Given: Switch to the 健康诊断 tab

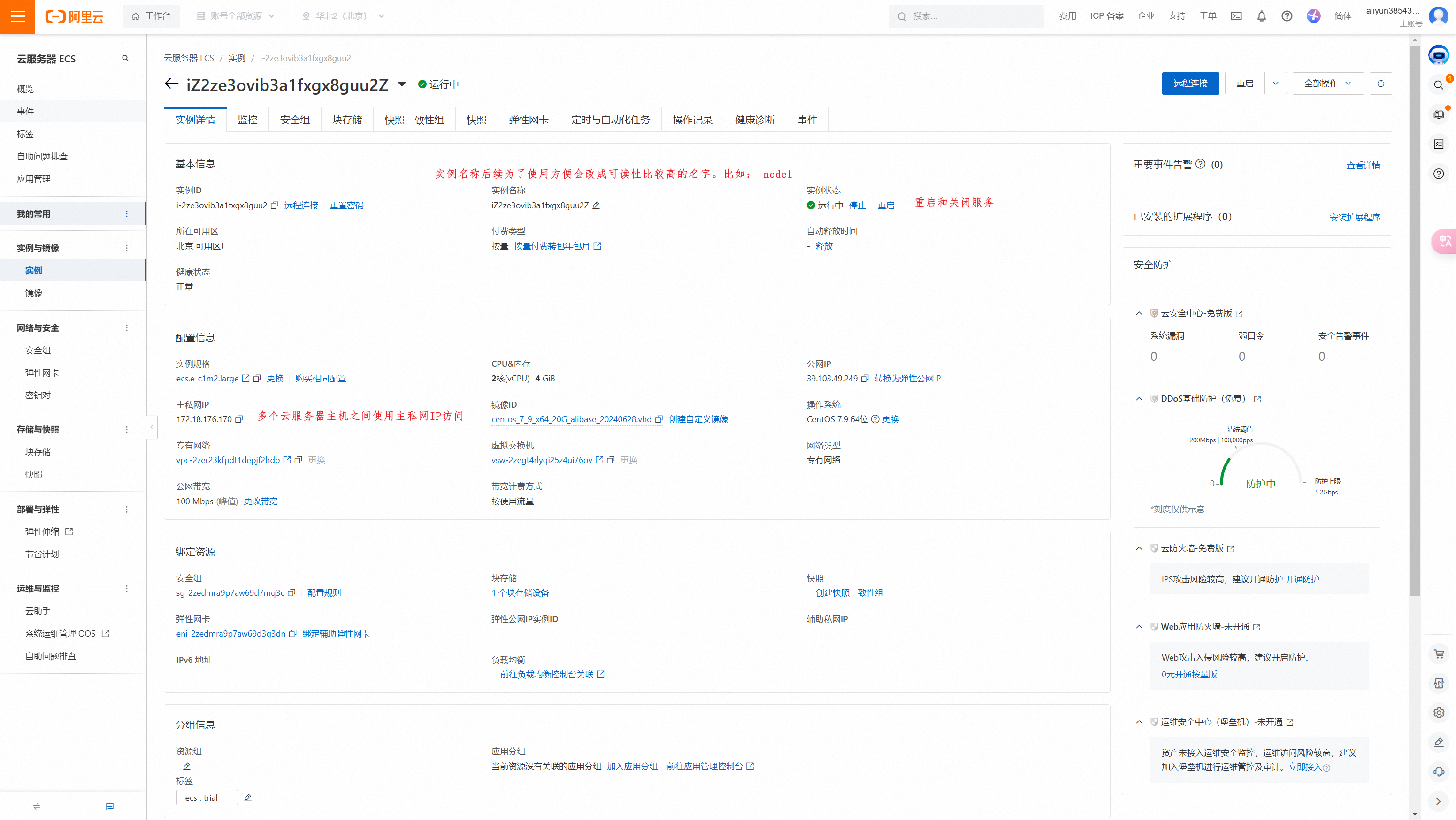Looking at the screenshot, I should point(755,120).
